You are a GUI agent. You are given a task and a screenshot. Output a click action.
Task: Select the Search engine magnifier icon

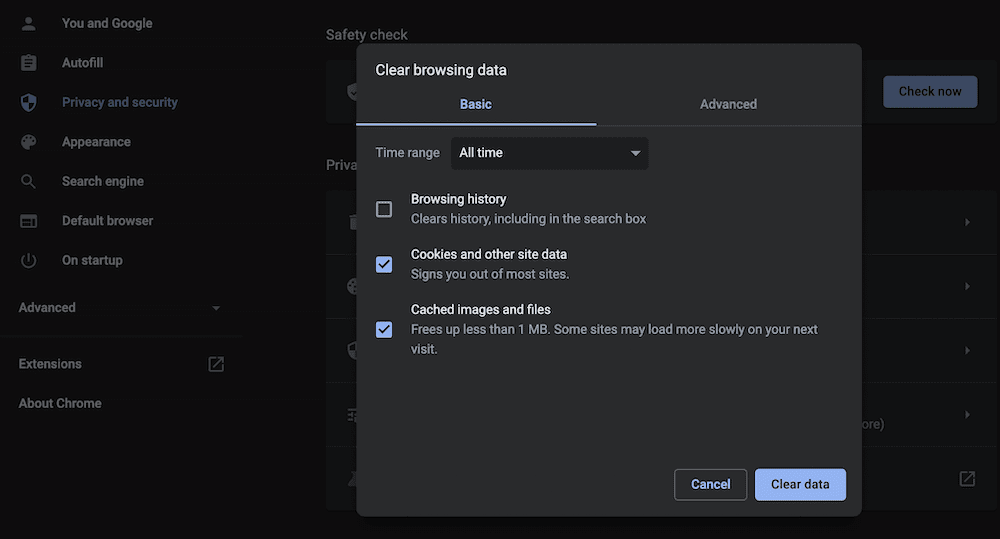(28, 182)
